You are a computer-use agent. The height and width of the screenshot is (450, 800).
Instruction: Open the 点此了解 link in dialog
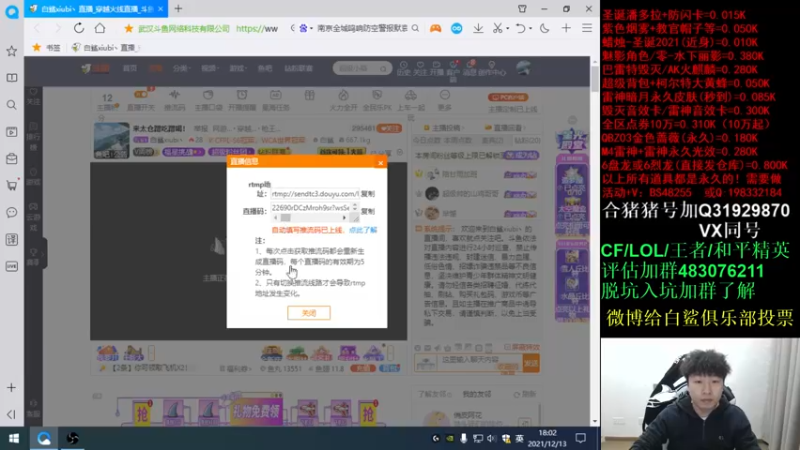tap(363, 230)
